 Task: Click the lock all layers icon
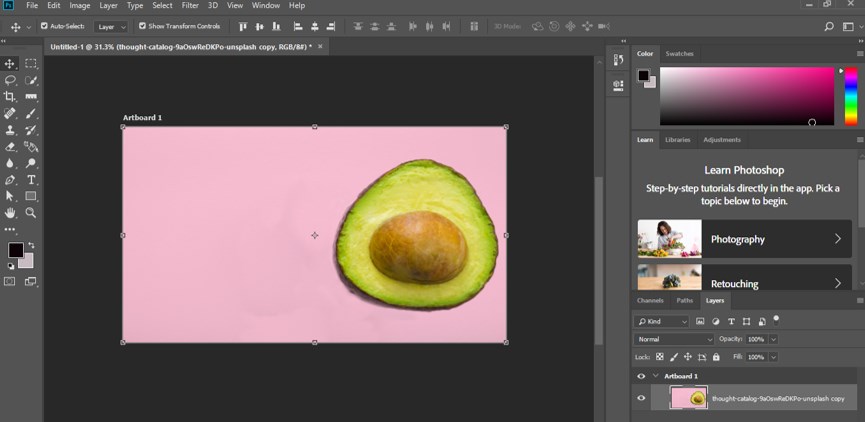coord(716,357)
